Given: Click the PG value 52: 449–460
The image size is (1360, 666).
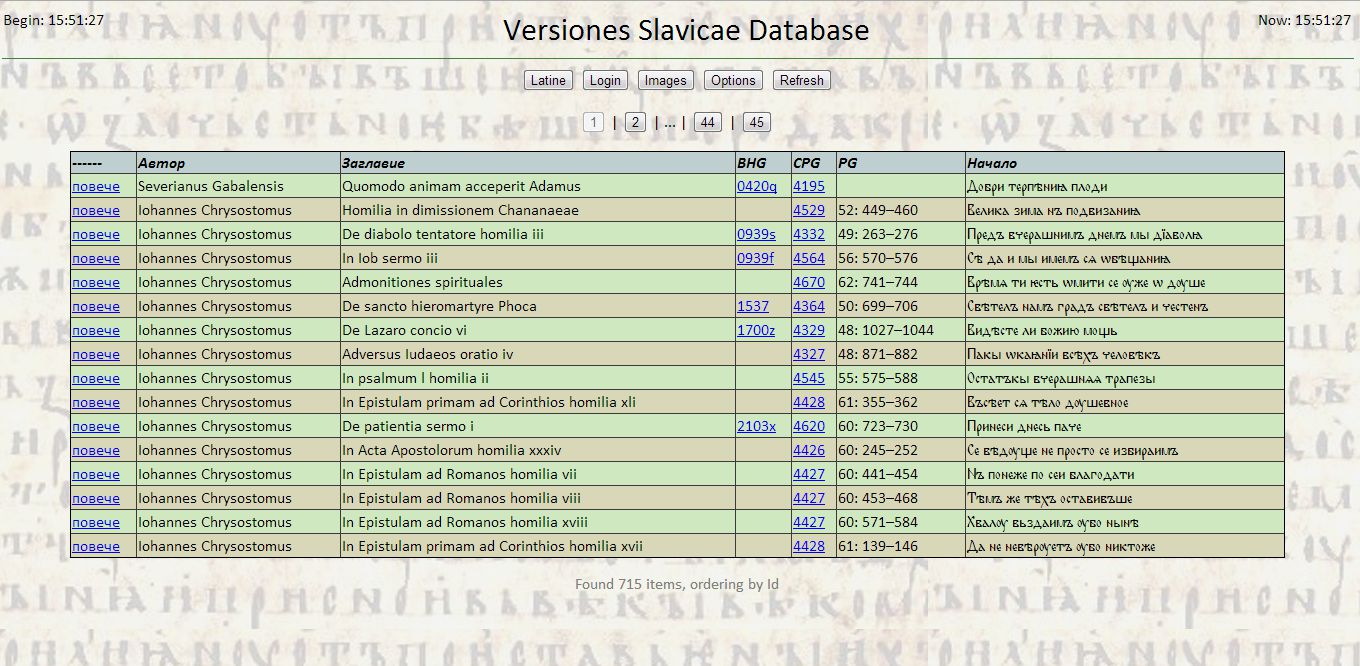Looking at the screenshot, I should pos(878,210).
